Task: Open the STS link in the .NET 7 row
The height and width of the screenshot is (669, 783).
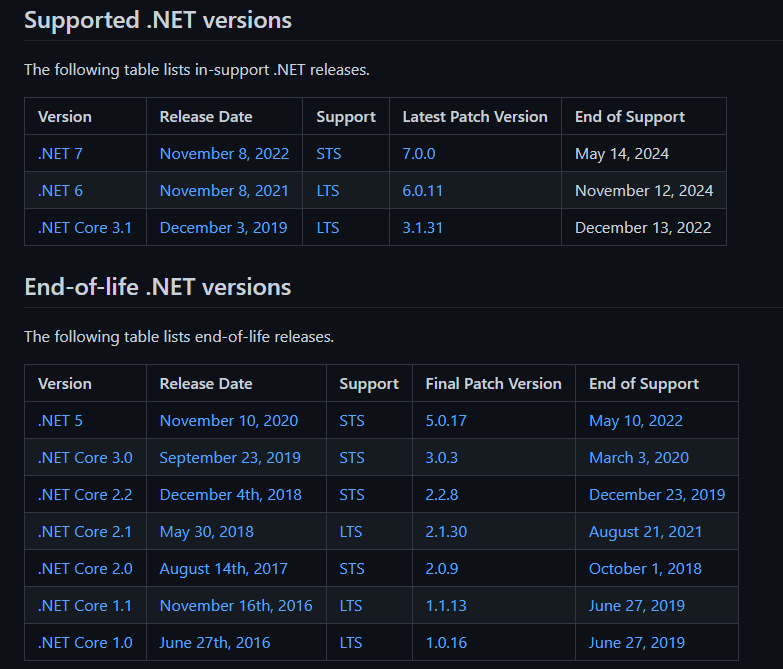Action: click(329, 154)
